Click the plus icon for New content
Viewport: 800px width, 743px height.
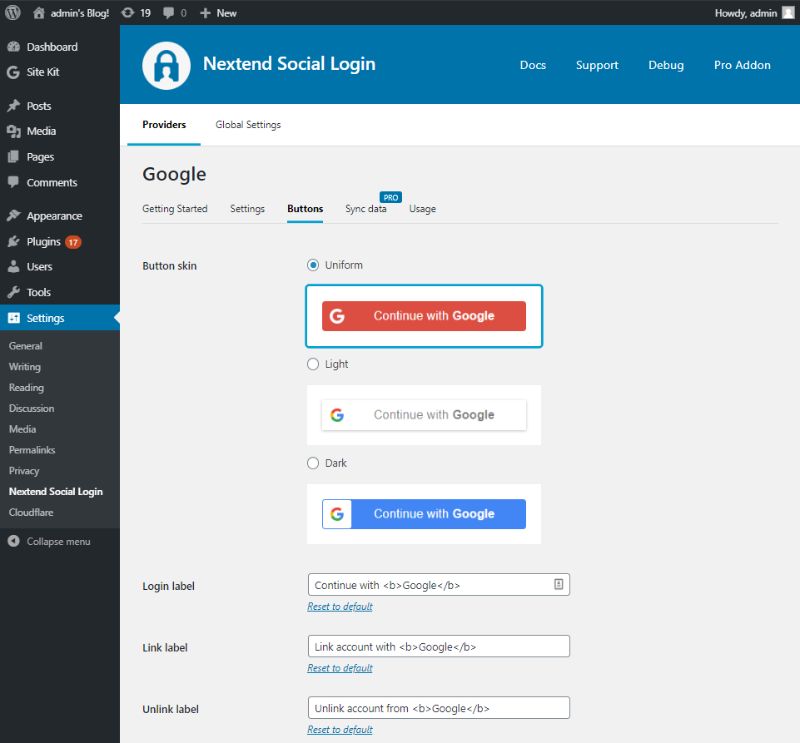pos(205,13)
